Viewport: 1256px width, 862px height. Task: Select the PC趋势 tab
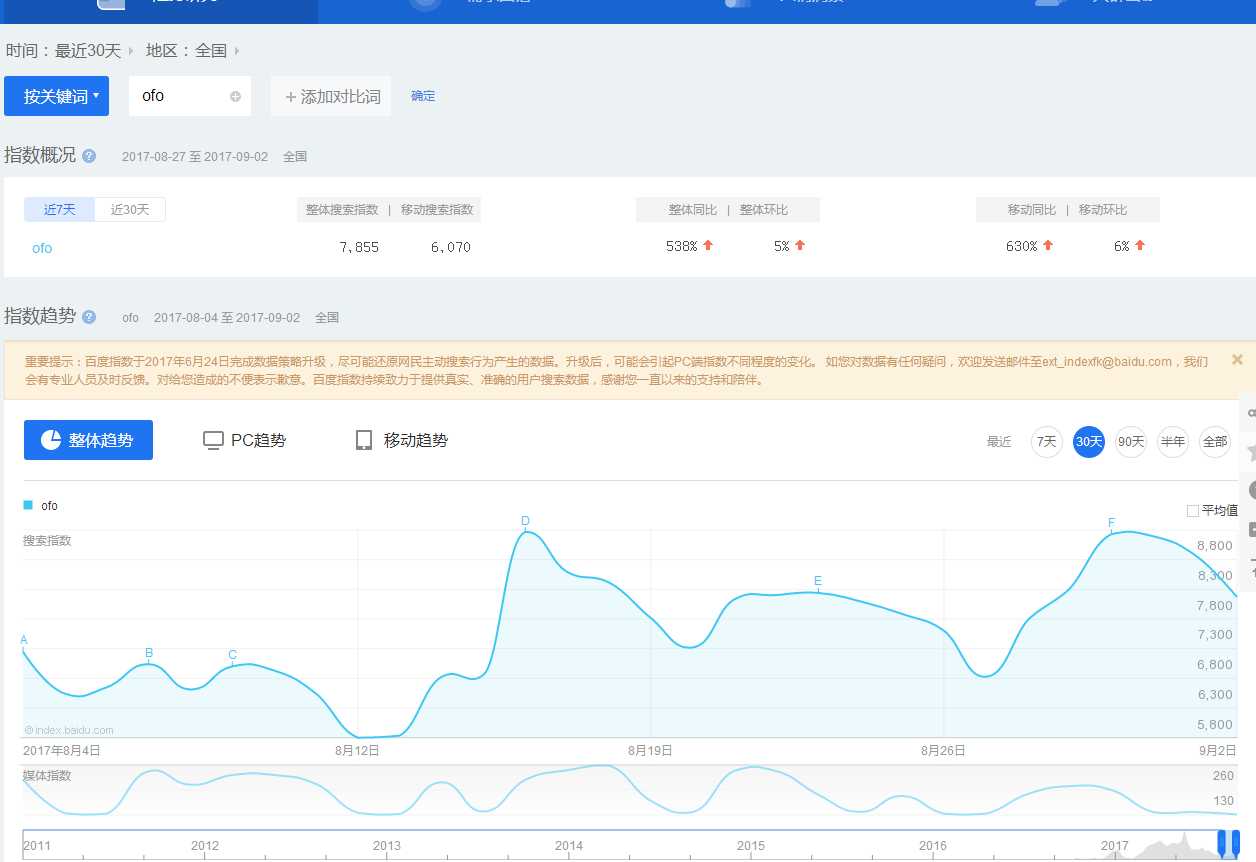click(x=244, y=440)
